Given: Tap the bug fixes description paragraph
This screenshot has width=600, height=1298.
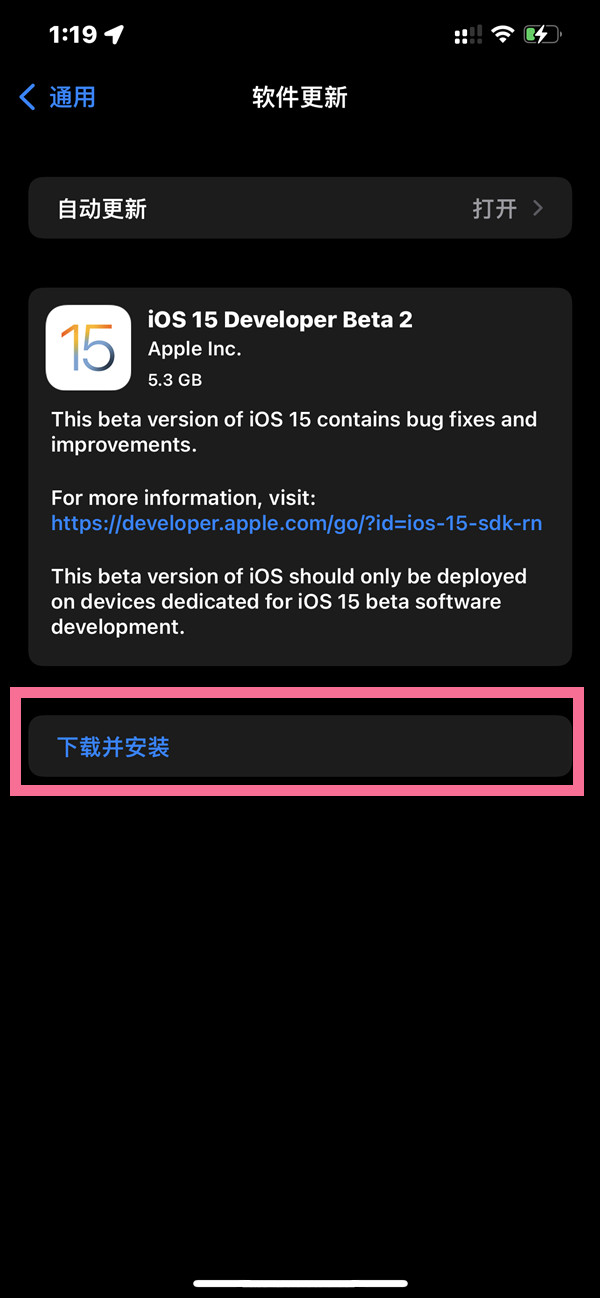Looking at the screenshot, I should click(294, 431).
